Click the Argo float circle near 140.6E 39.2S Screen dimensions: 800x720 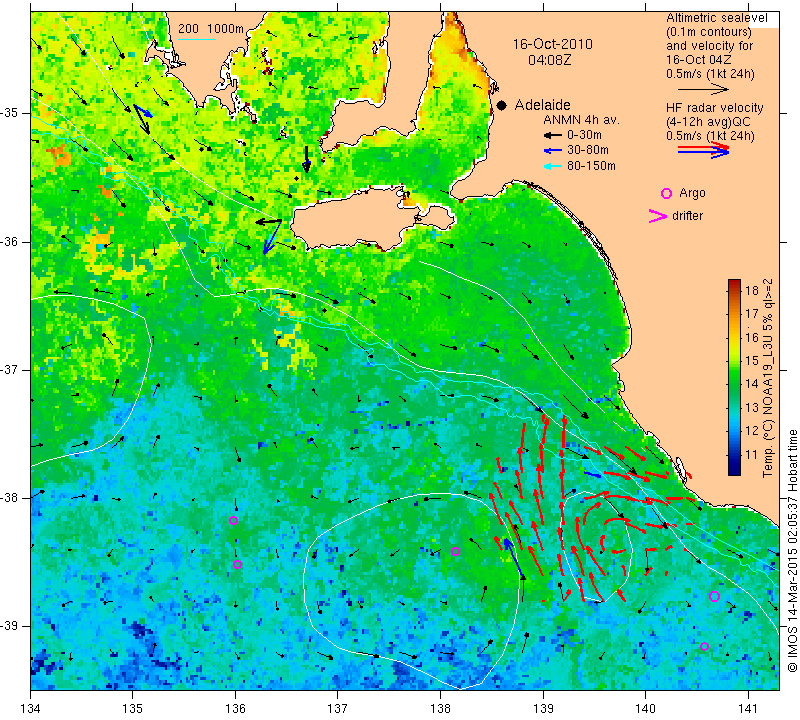(704, 647)
